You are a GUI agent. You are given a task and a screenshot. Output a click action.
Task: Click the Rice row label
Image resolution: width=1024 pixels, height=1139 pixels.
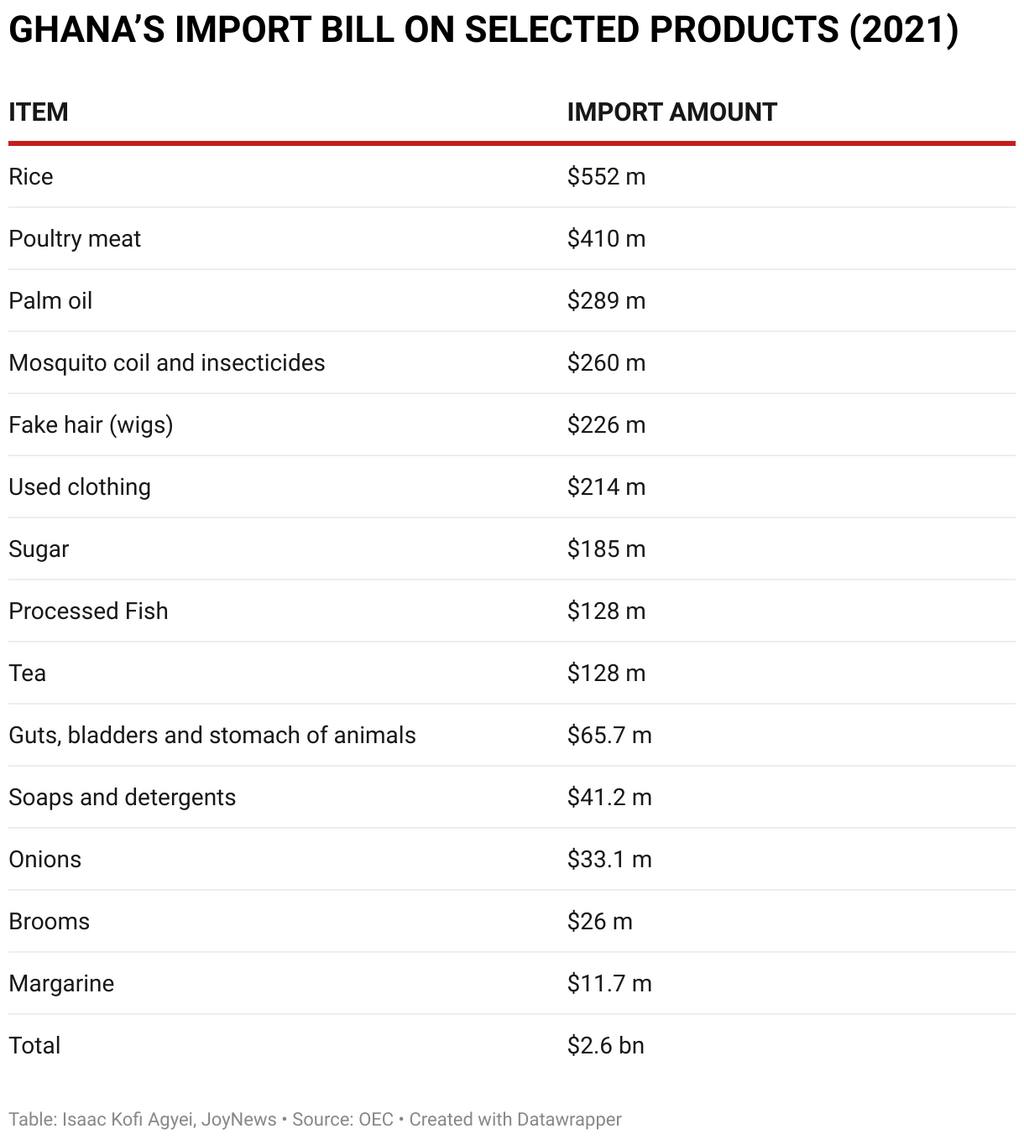coord(31,177)
